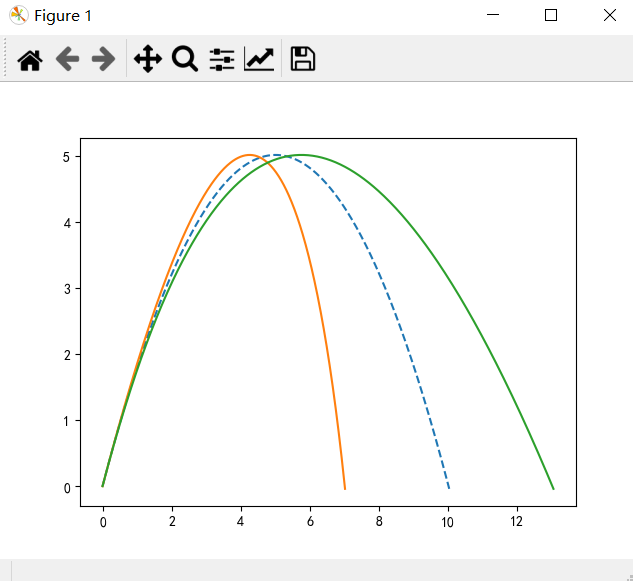This screenshot has width=633, height=581.
Task: Open edit axis and curve parameters
Action: coord(259,59)
